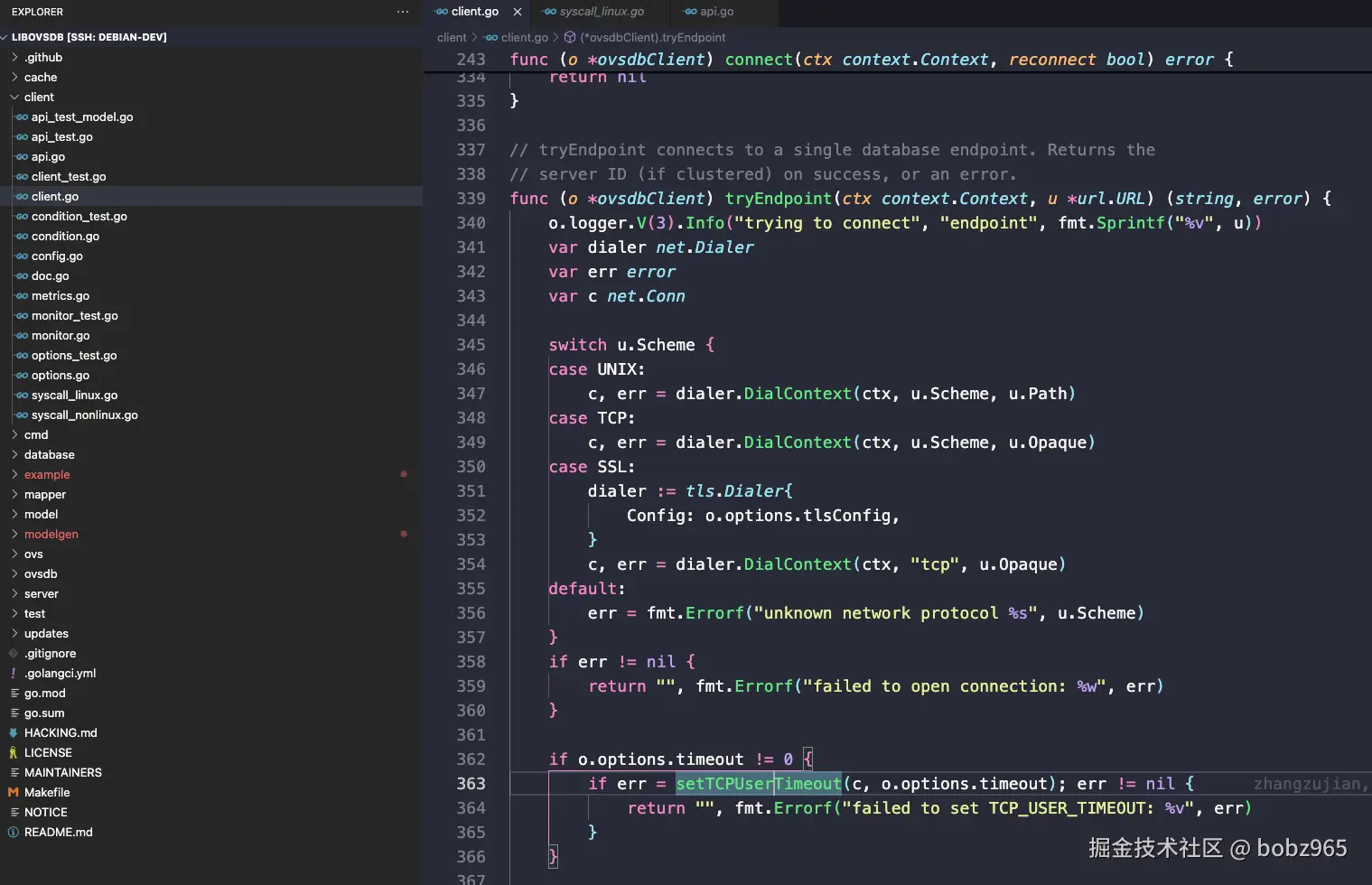Click Go icon next to syscall_nonlinux.go

(22, 415)
